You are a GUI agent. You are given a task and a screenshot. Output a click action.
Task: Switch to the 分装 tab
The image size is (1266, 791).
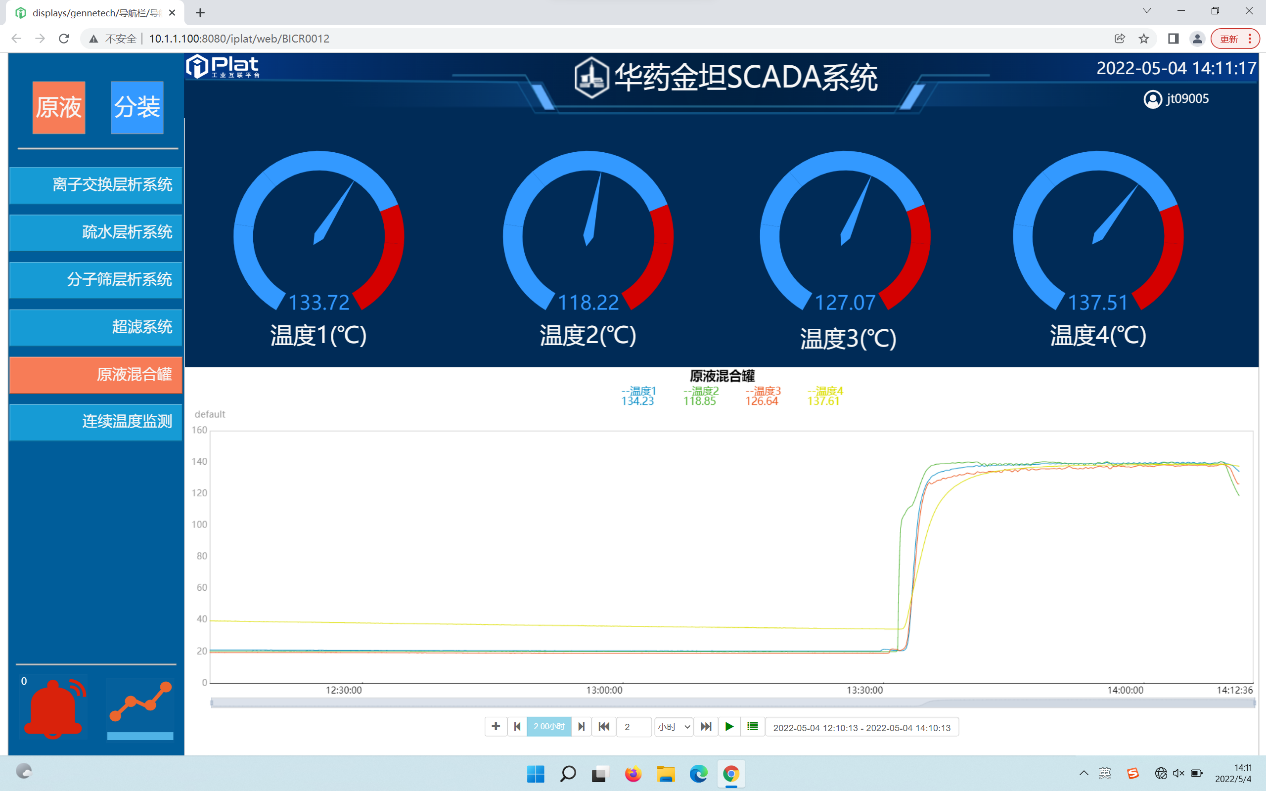pyautogui.click(x=137, y=107)
